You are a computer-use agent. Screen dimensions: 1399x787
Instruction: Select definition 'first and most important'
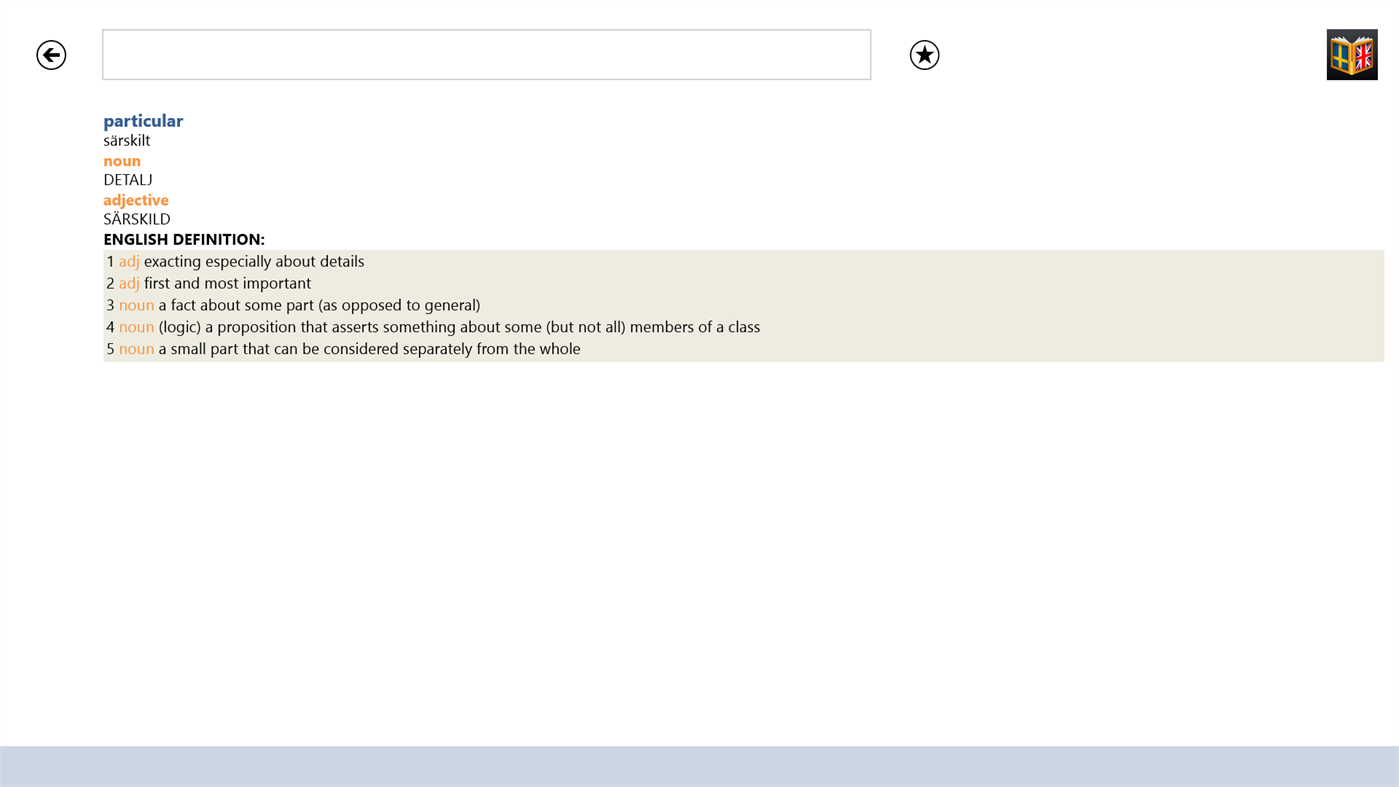coord(227,282)
